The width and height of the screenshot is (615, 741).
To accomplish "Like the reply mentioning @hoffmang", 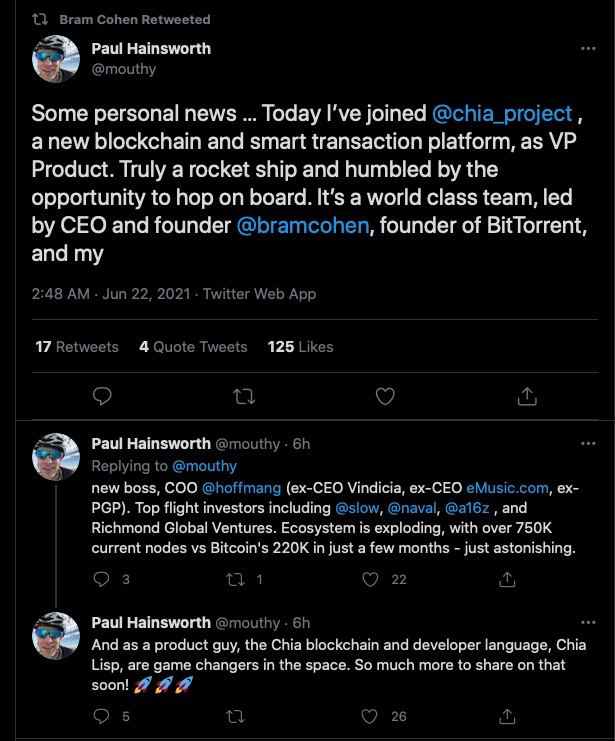I will 370,579.
